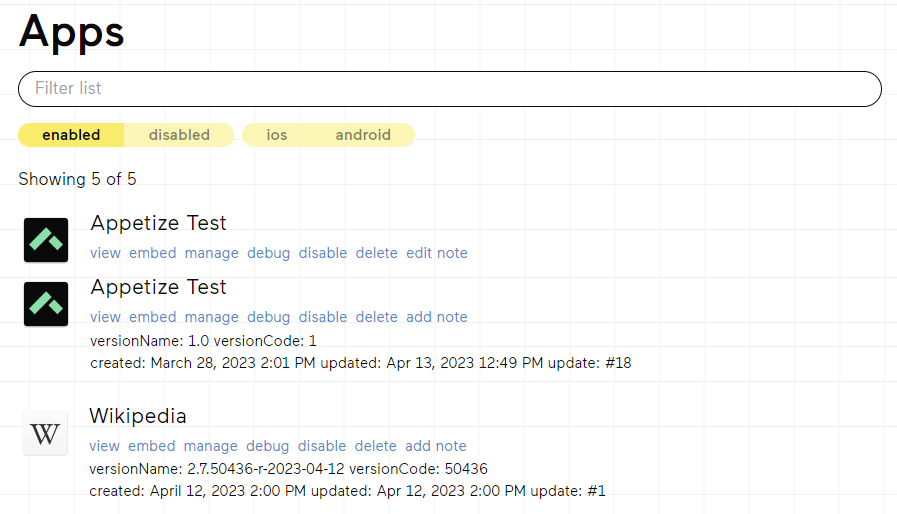Toggle the android platform filter

coord(363,135)
